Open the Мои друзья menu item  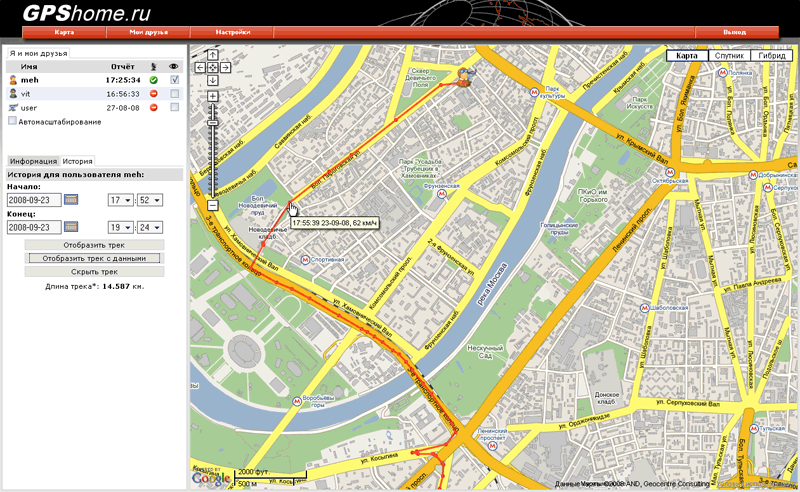point(148,32)
